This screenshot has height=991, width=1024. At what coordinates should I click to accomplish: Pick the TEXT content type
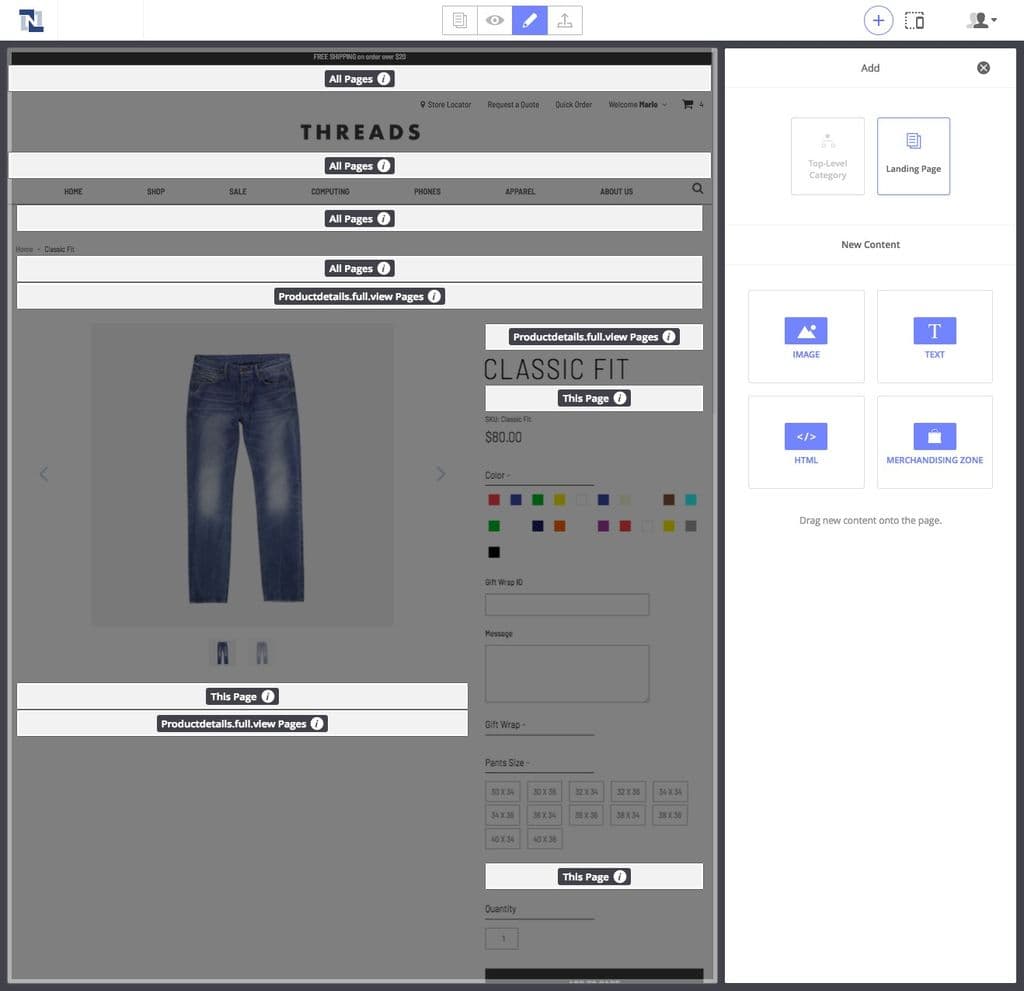935,336
